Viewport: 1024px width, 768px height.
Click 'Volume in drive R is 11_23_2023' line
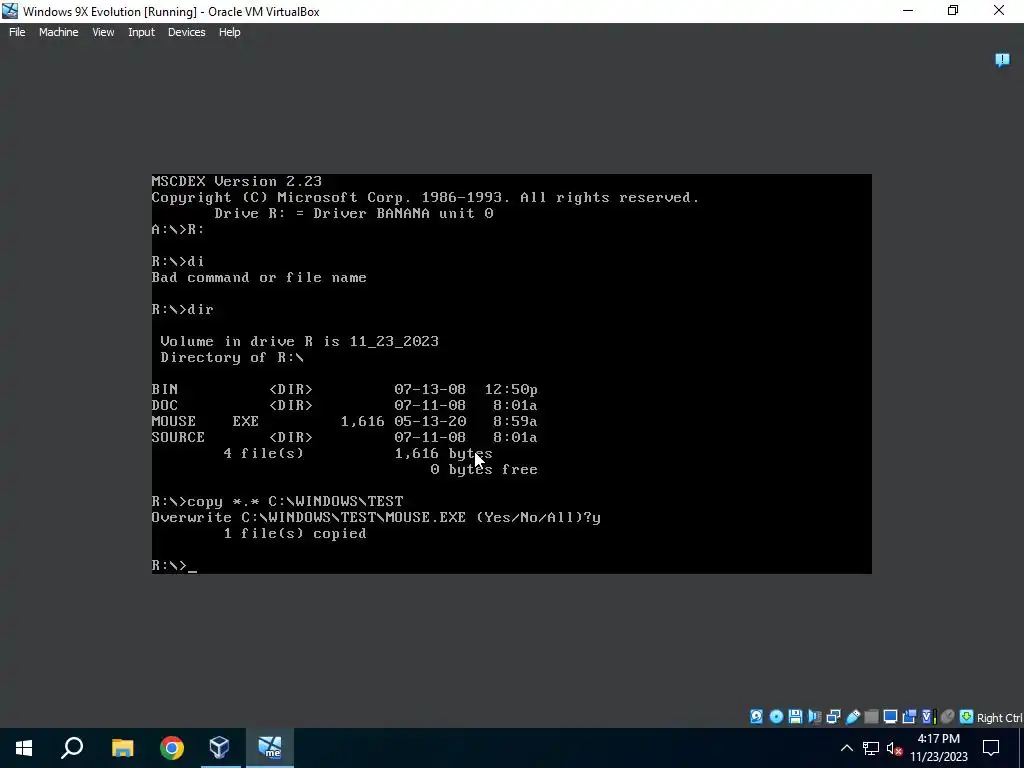click(x=299, y=342)
